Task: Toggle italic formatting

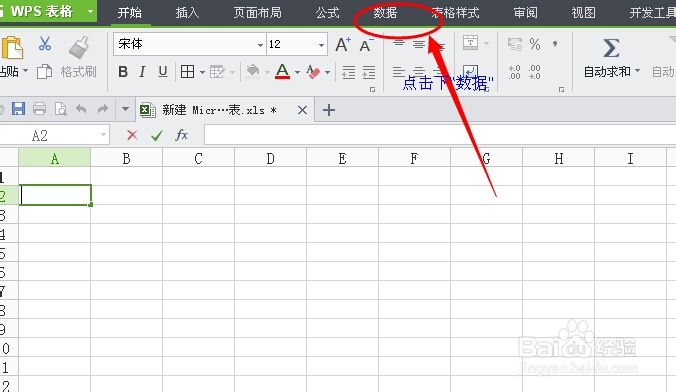Action: (x=142, y=72)
